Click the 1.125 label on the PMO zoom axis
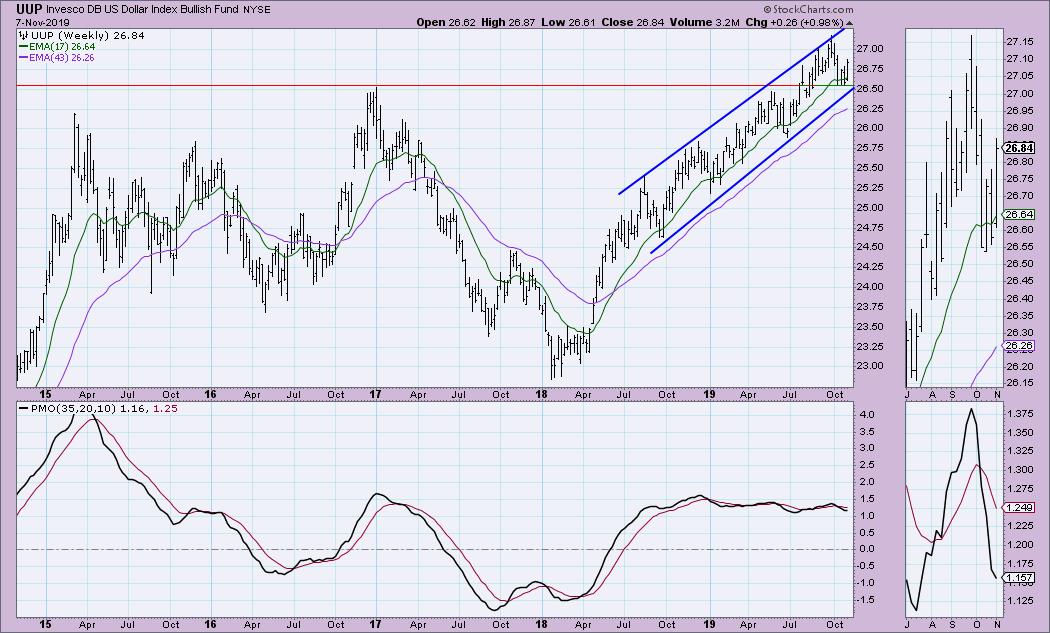Image resolution: width=1050 pixels, height=633 pixels. click(x=1019, y=601)
